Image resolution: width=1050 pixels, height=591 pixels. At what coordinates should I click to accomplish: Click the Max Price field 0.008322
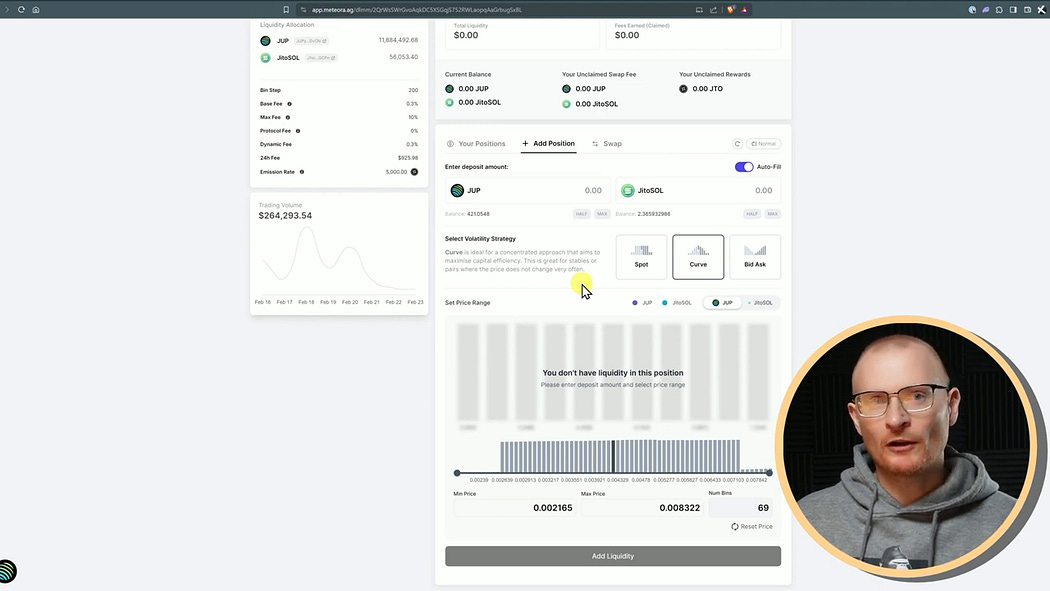(642, 508)
